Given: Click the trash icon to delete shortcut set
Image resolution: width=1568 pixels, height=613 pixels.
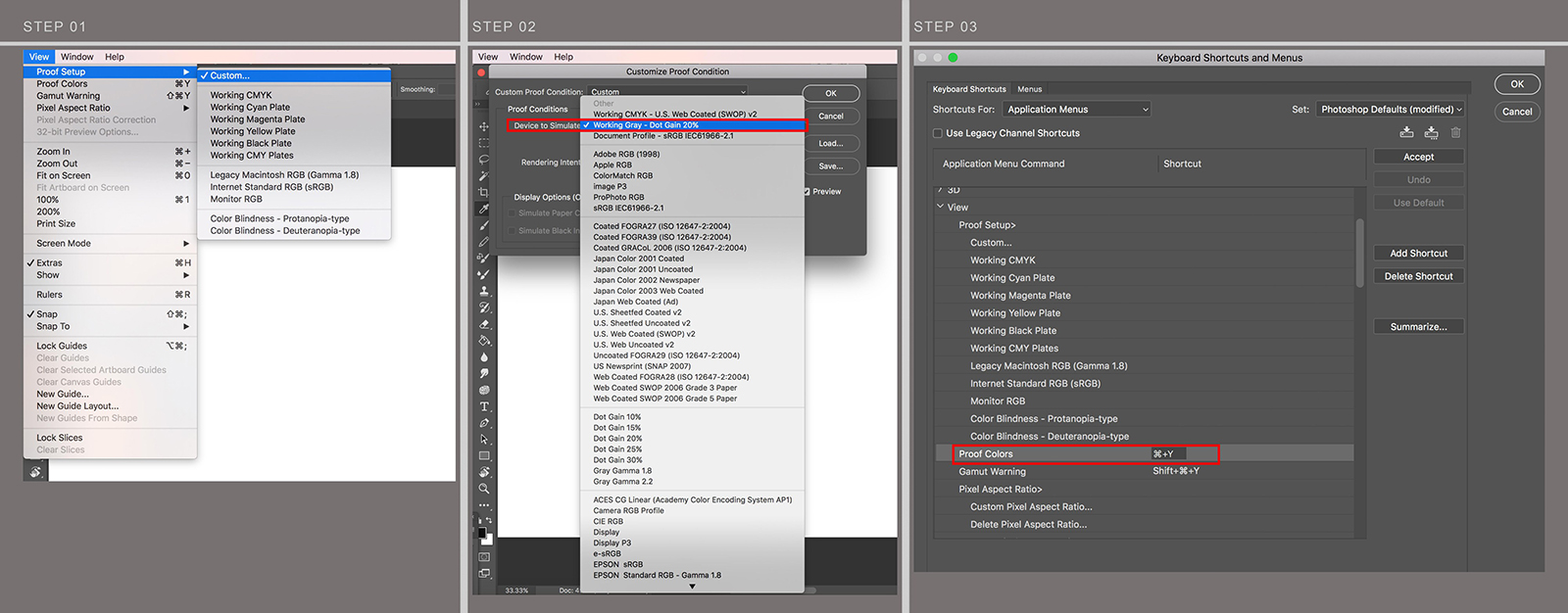Looking at the screenshot, I should 1455,132.
